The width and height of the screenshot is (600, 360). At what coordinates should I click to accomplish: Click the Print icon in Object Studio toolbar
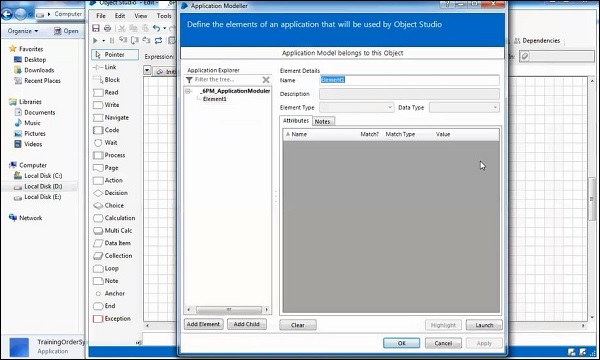(x=108, y=28)
